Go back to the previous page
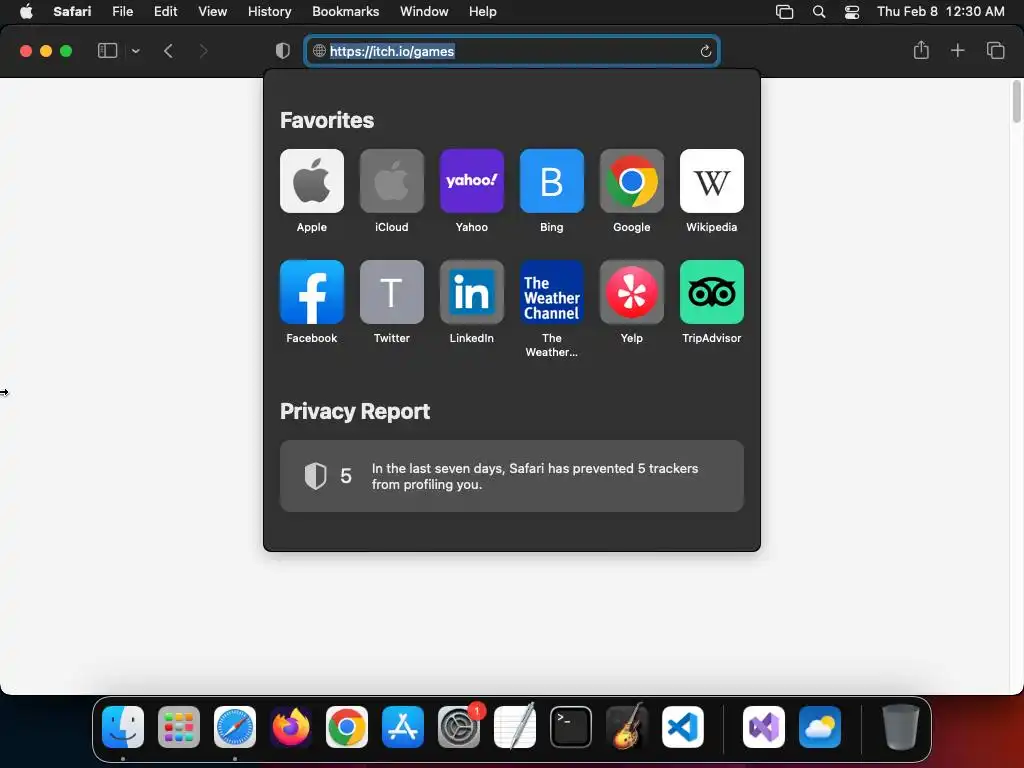The image size is (1024, 768). [x=168, y=51]
